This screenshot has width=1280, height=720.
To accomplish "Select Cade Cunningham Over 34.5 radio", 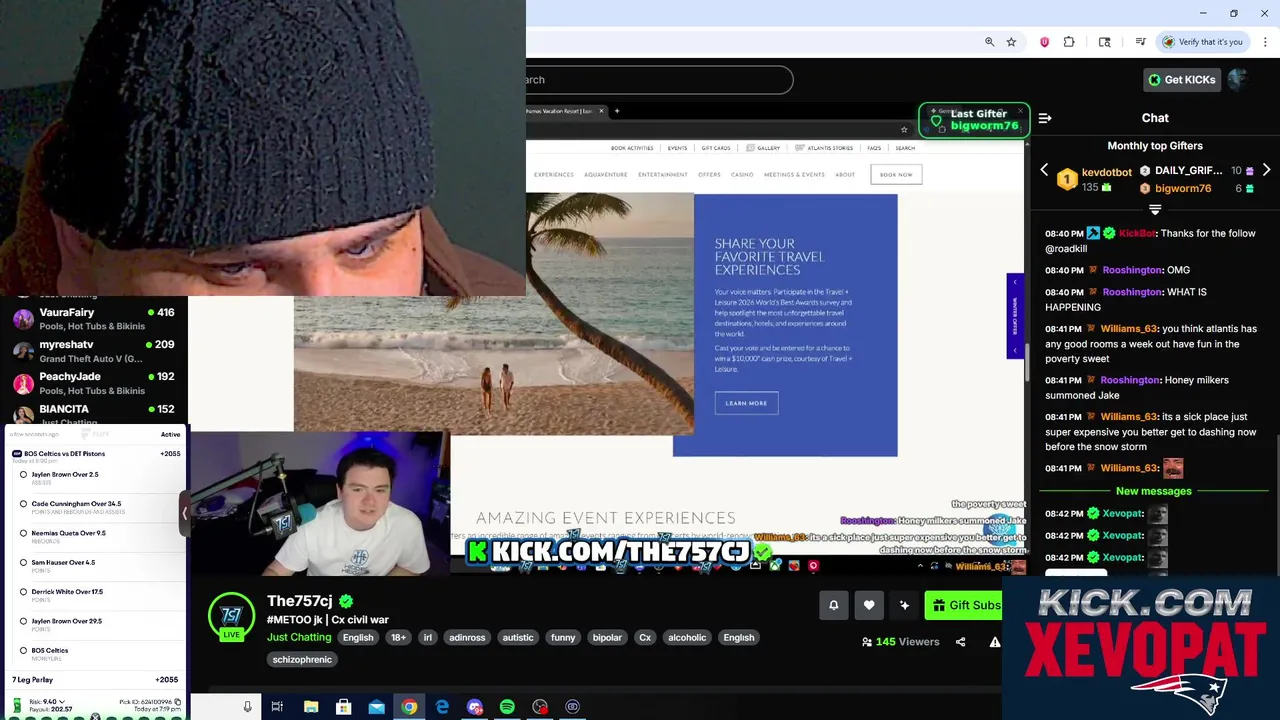I will pos(23,504).
